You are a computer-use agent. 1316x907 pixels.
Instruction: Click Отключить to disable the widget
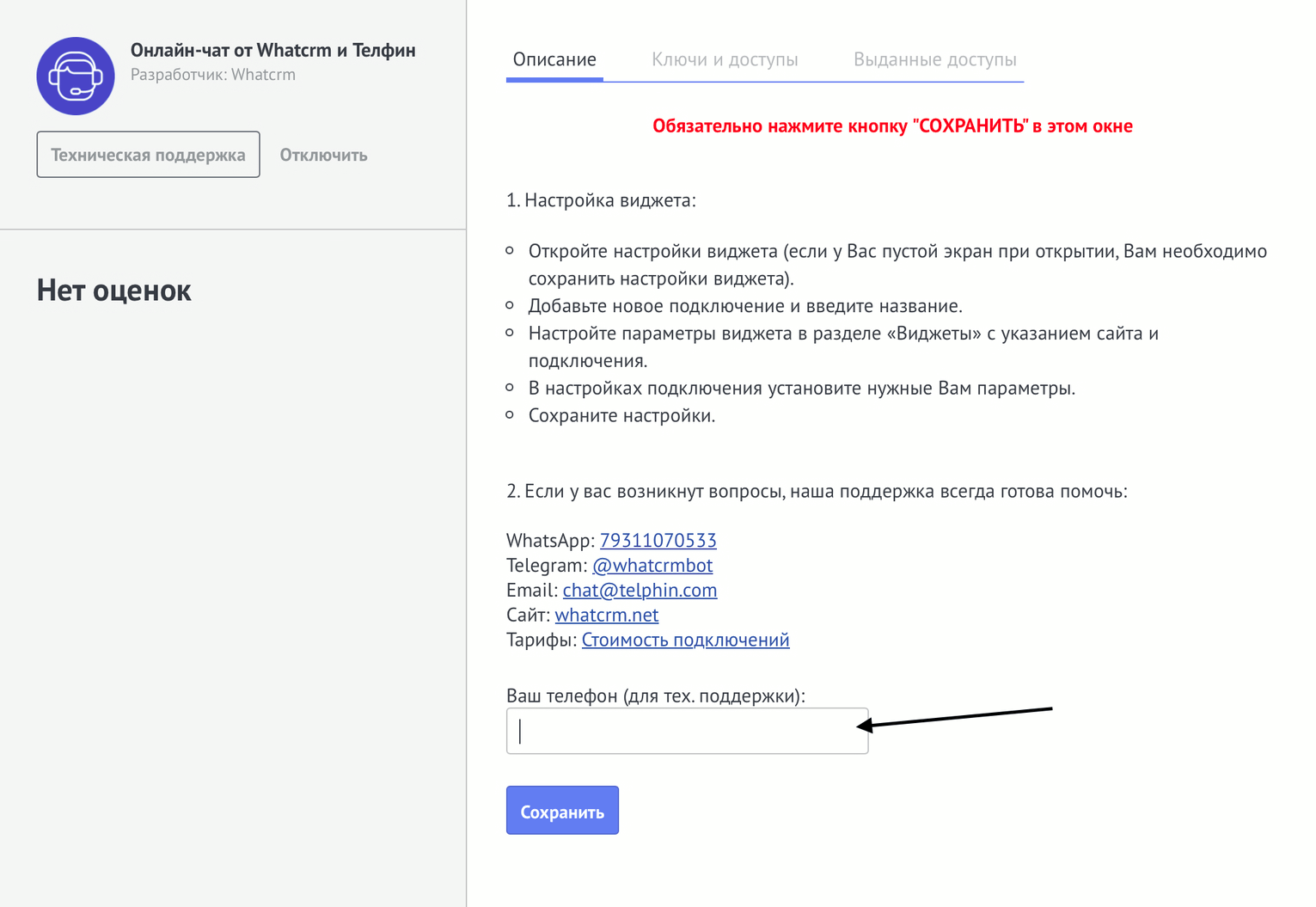[x=323, y=155]
